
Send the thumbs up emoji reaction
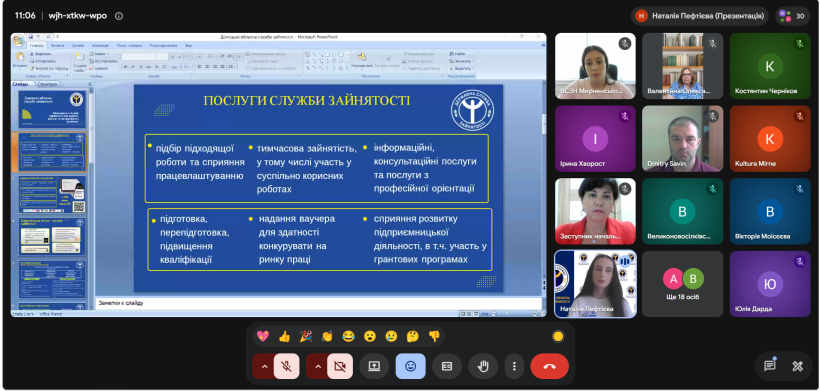[x=284, y=336]
